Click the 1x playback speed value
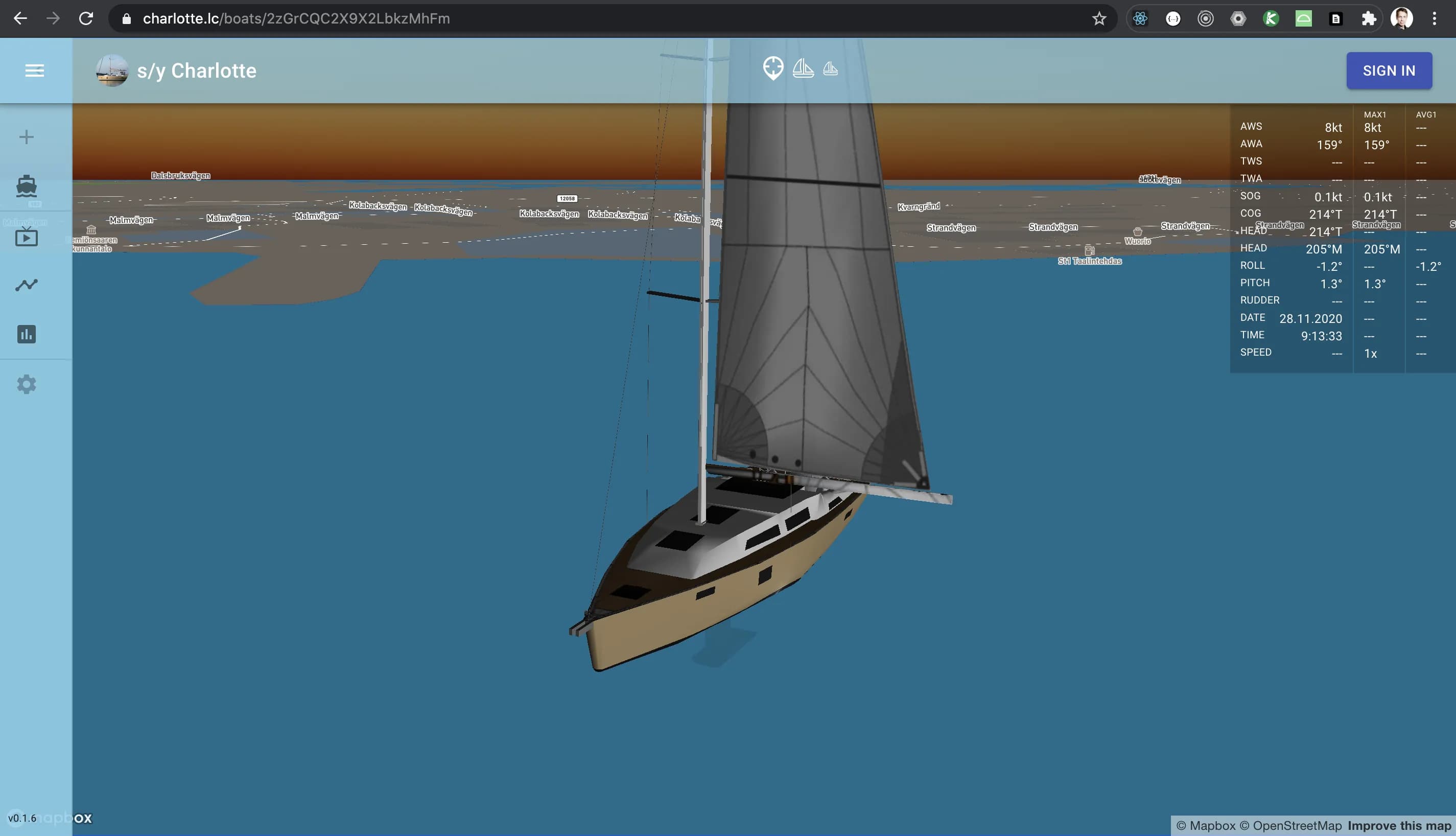Viewport: 1456px width, 836px height. [x=1371, y=354]
